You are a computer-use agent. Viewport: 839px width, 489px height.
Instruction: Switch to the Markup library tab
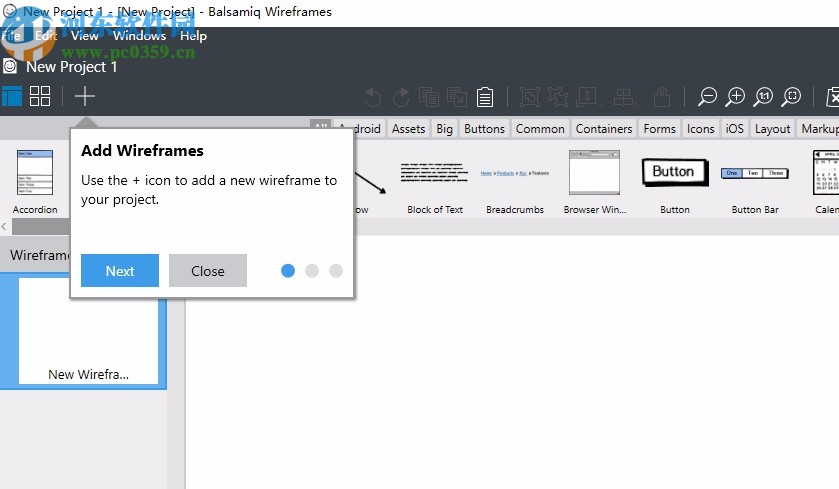point(819,129)
